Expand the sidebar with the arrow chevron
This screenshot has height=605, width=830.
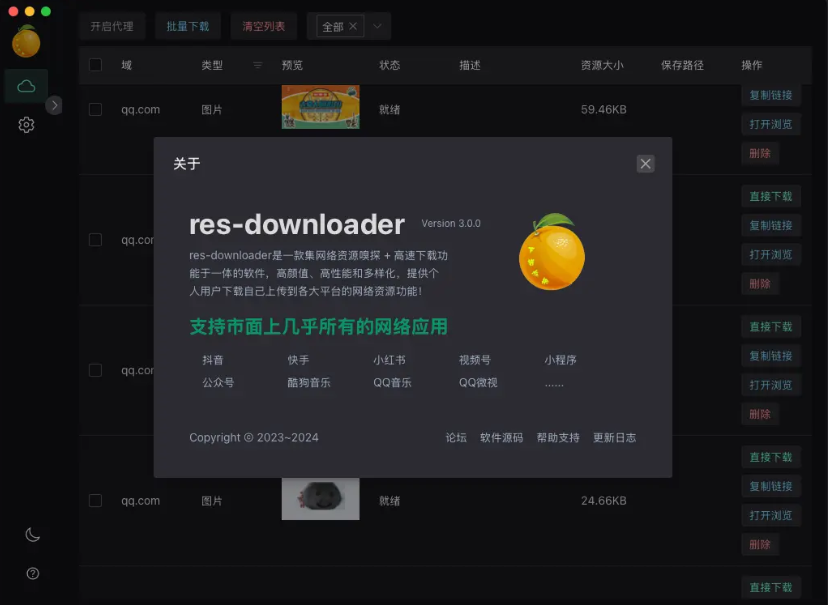(54, 105)
